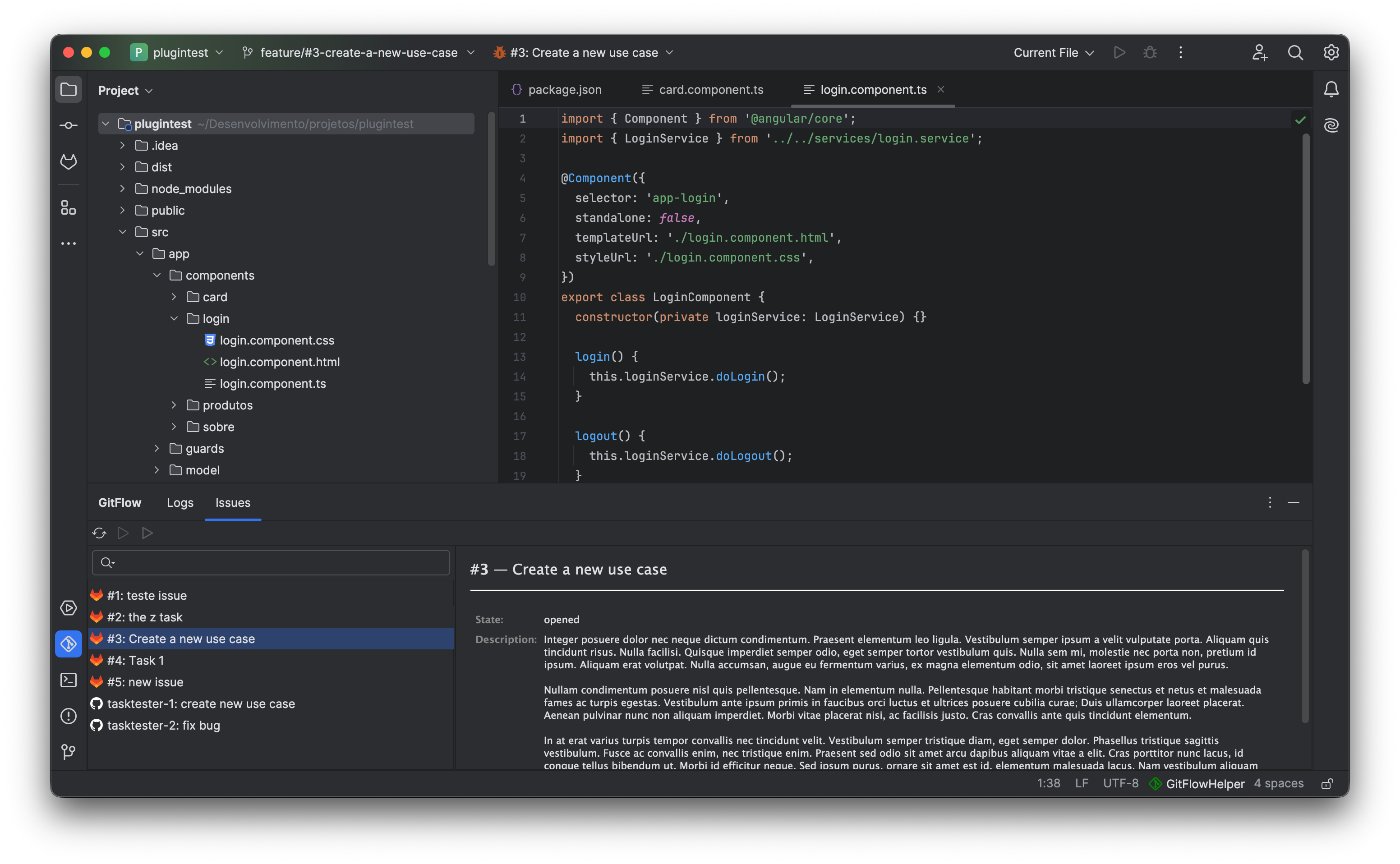Select the Issues tab
The height and width of the screenshot is (864, 1400).
[233, 502]
